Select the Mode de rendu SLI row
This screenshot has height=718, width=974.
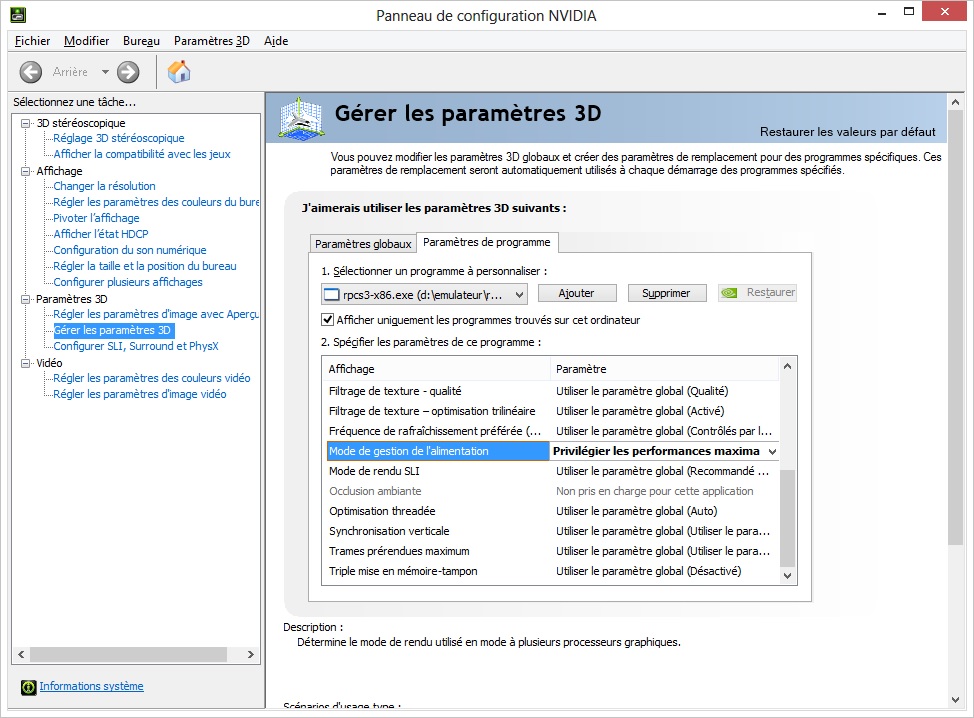[x=552, y=471]
